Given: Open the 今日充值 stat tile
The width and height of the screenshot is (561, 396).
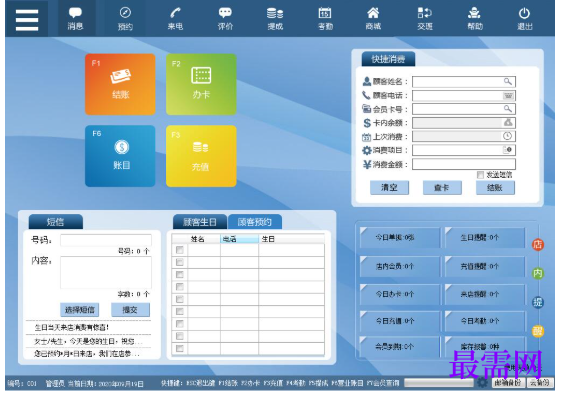Looking at the screenshot, I should click(399, 321).
